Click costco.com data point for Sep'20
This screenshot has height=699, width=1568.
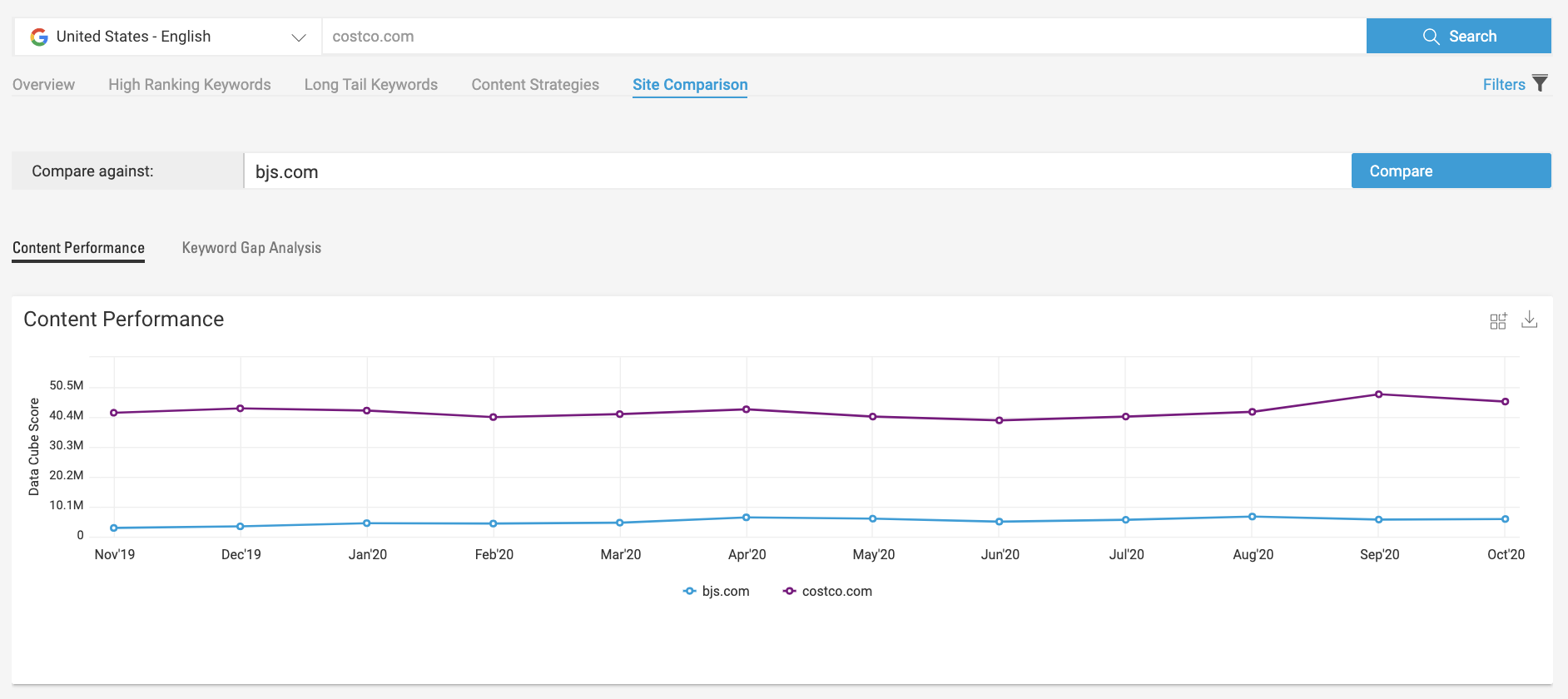tap(1379, 394)
